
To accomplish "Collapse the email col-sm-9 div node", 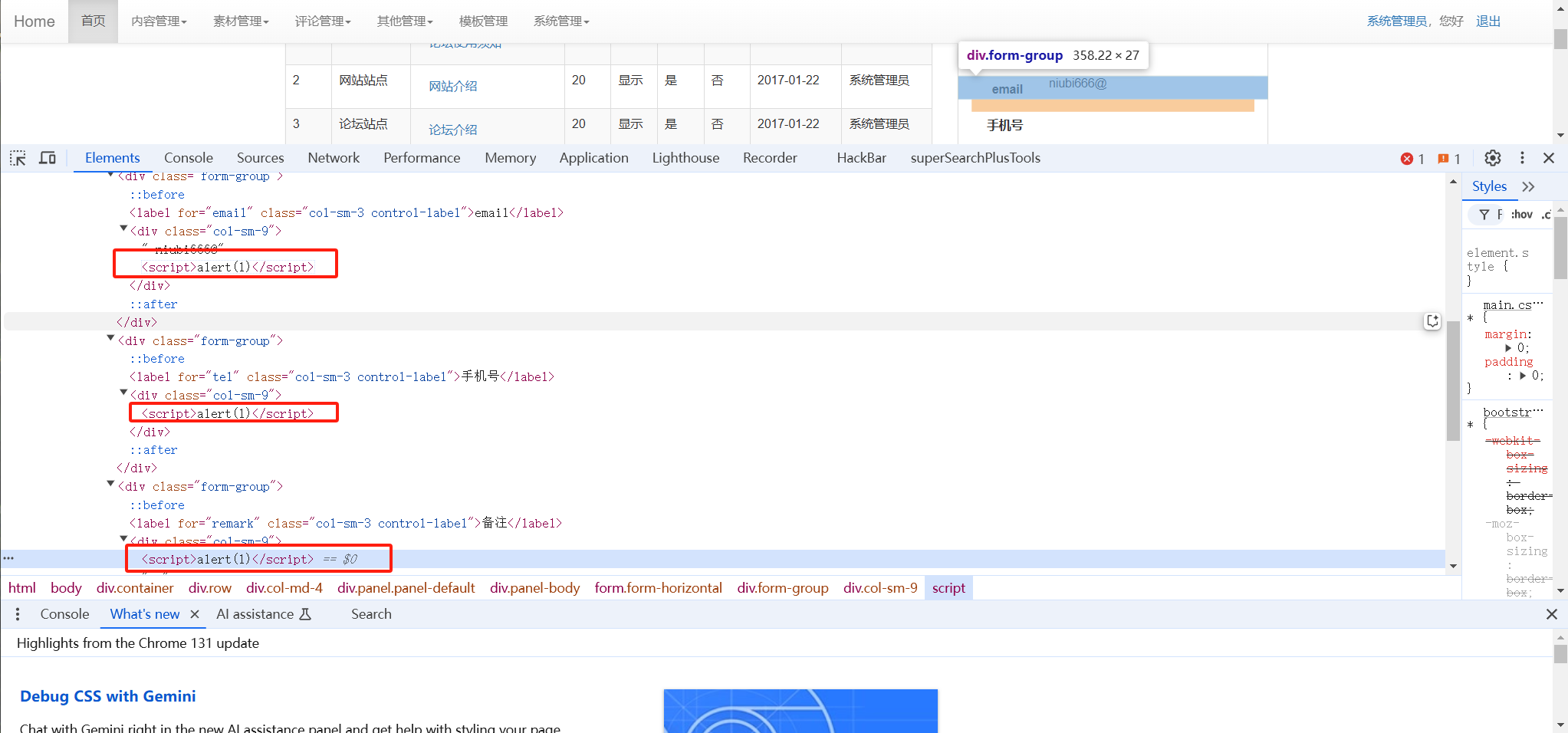I will click(x=123, y=228).
